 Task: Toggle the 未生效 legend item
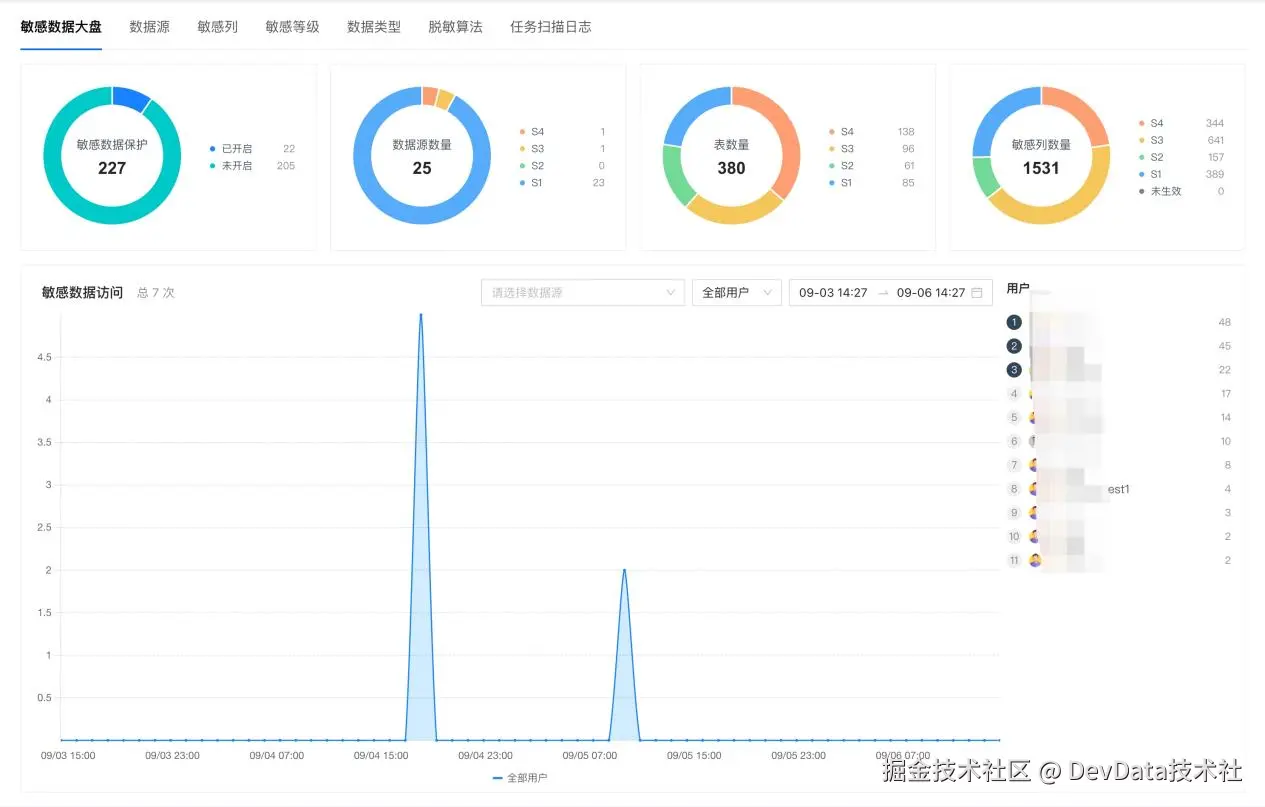point(1160,191)
